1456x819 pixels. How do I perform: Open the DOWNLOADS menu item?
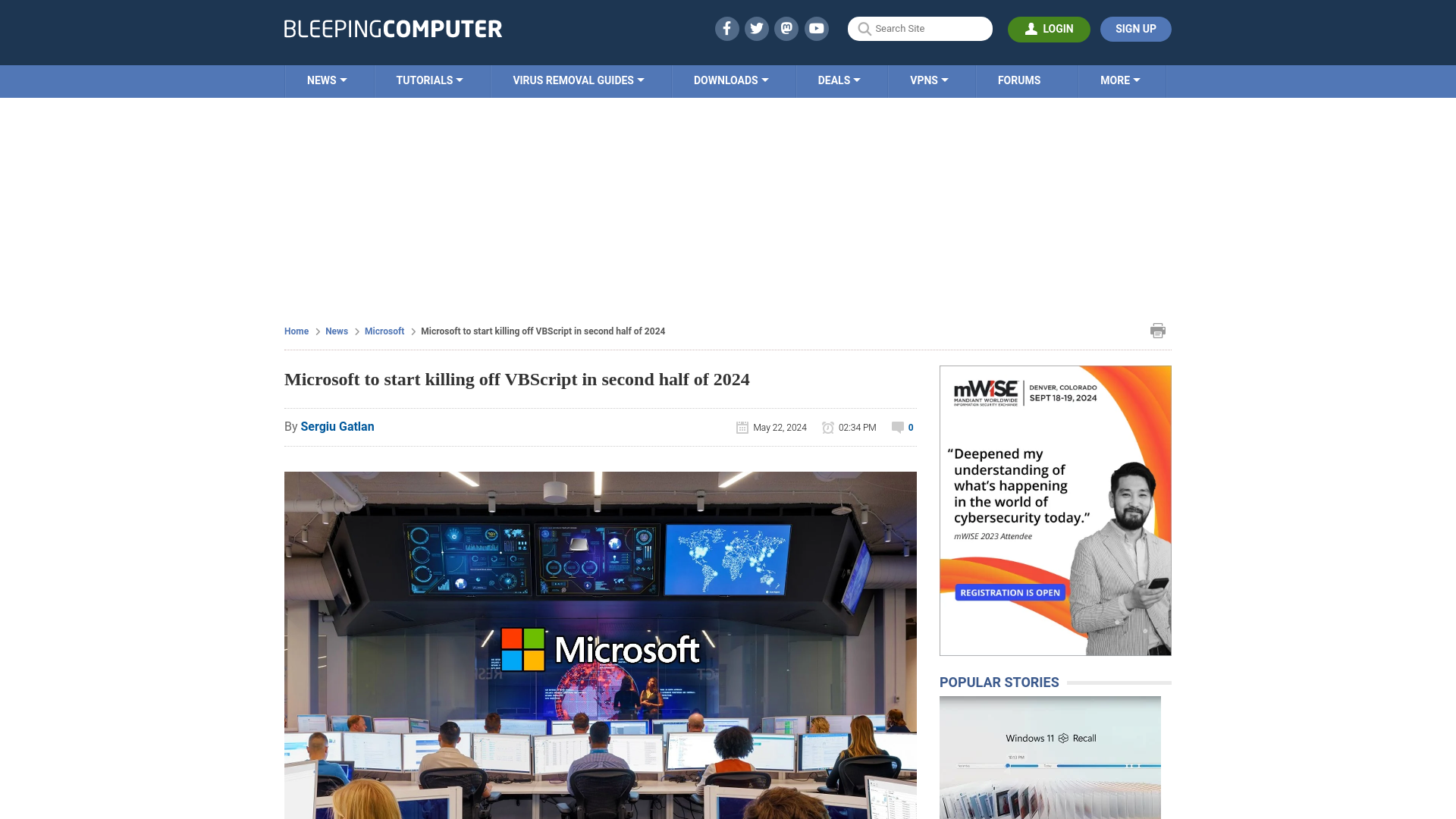point(731,80)
